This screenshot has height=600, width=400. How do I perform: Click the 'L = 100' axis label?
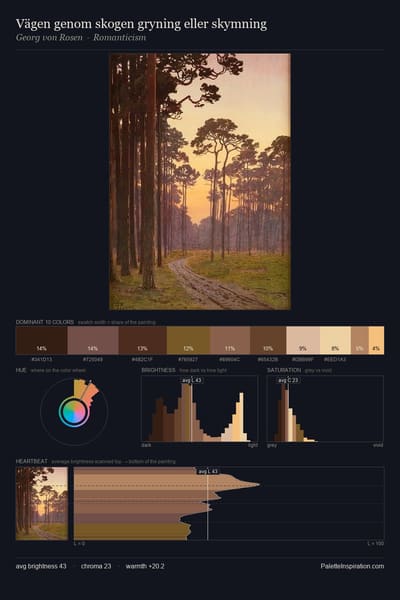click(x=376, y=543)
